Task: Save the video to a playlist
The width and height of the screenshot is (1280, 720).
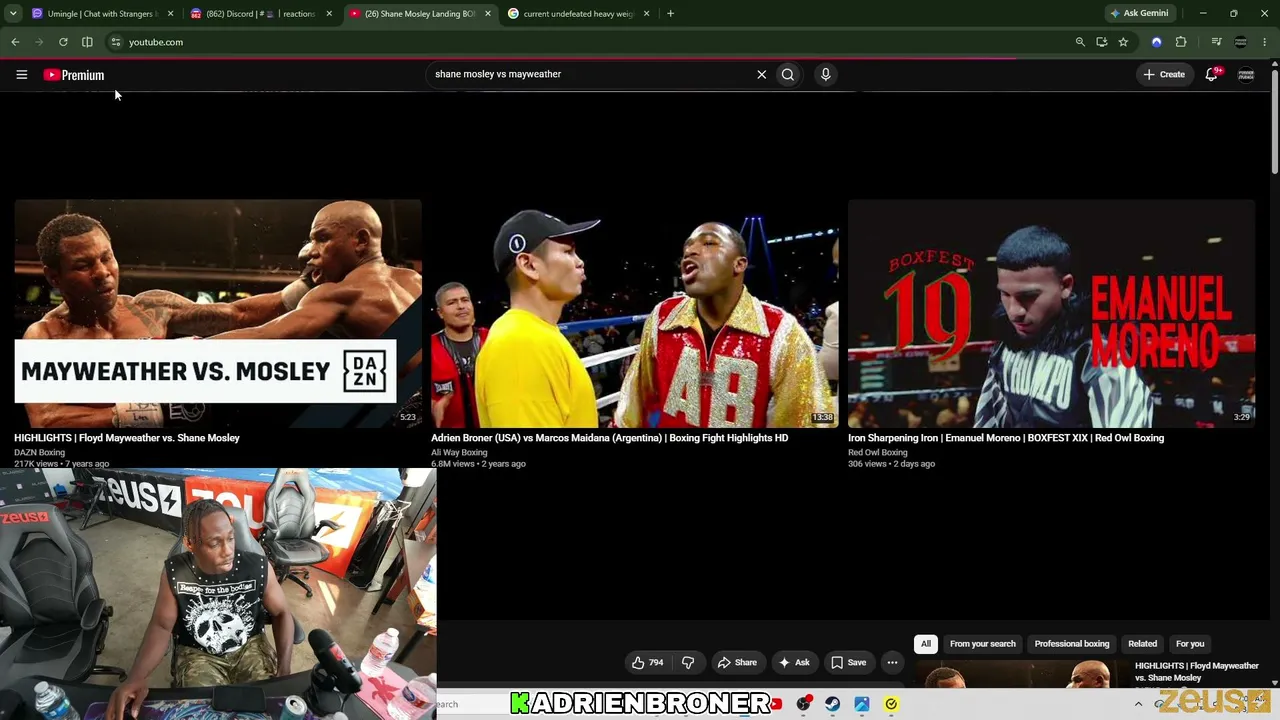Action: (x=848, y=662)
